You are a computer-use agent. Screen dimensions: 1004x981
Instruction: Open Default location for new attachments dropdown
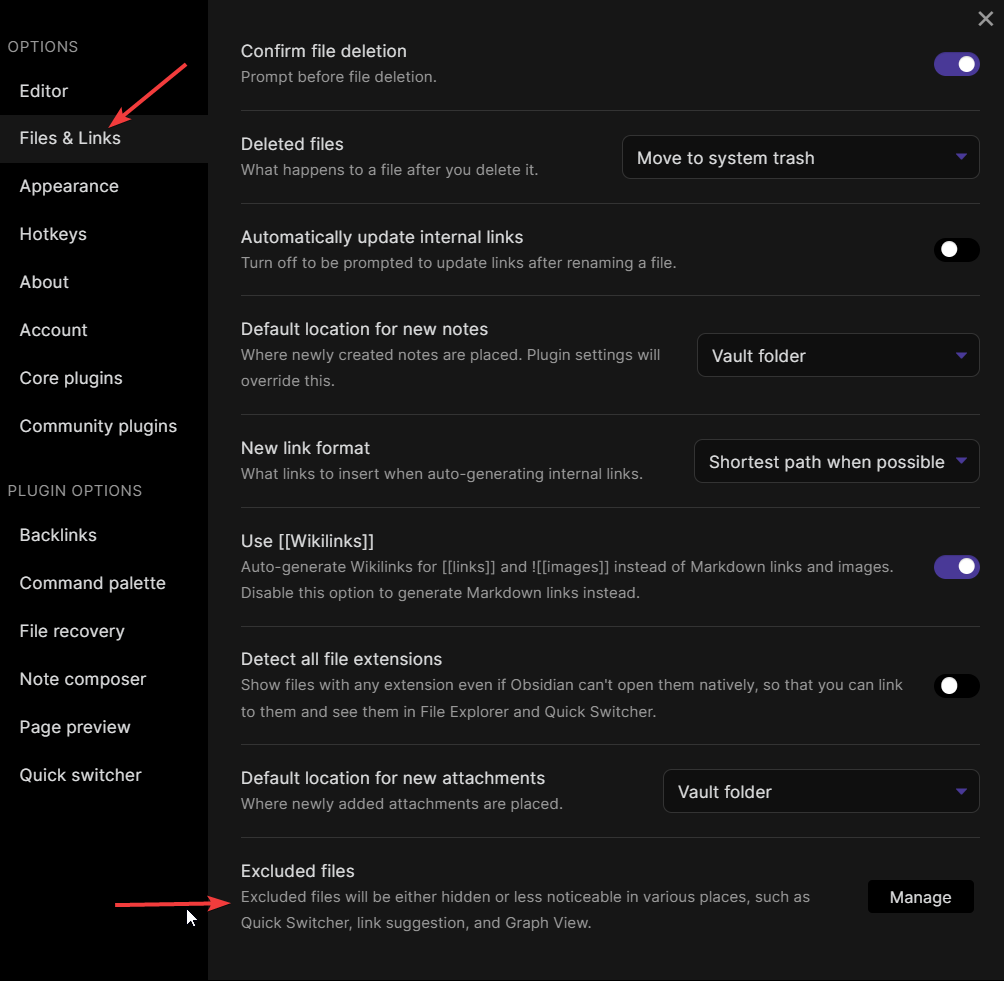820,791
